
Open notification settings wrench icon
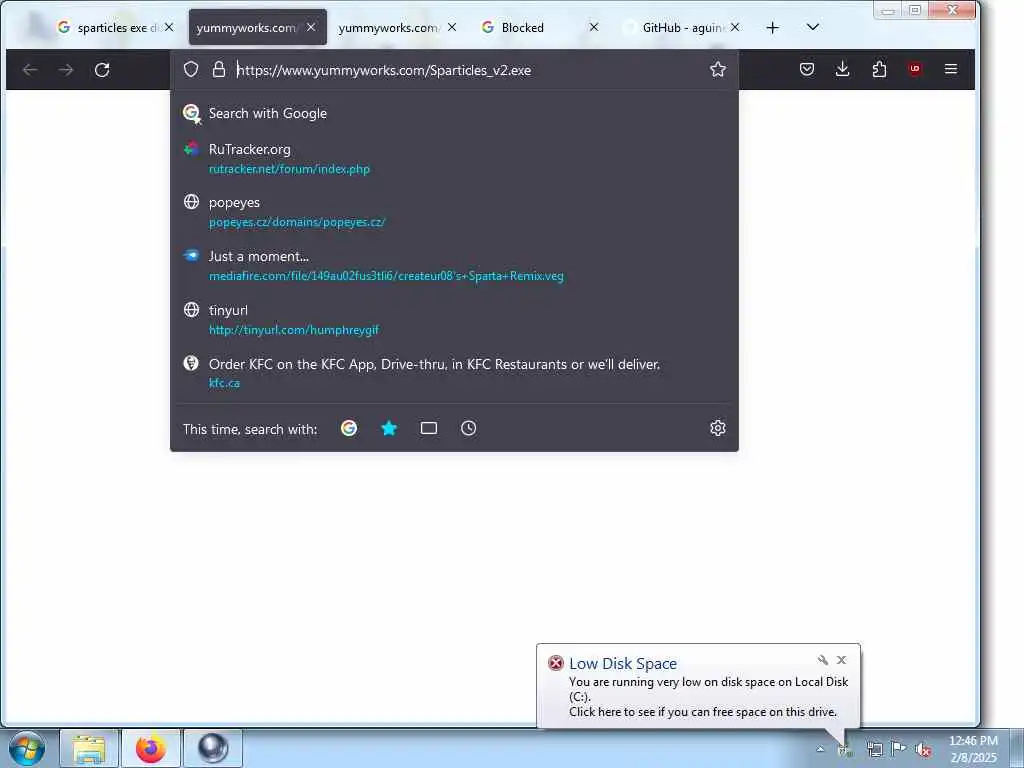coord(823,660)
